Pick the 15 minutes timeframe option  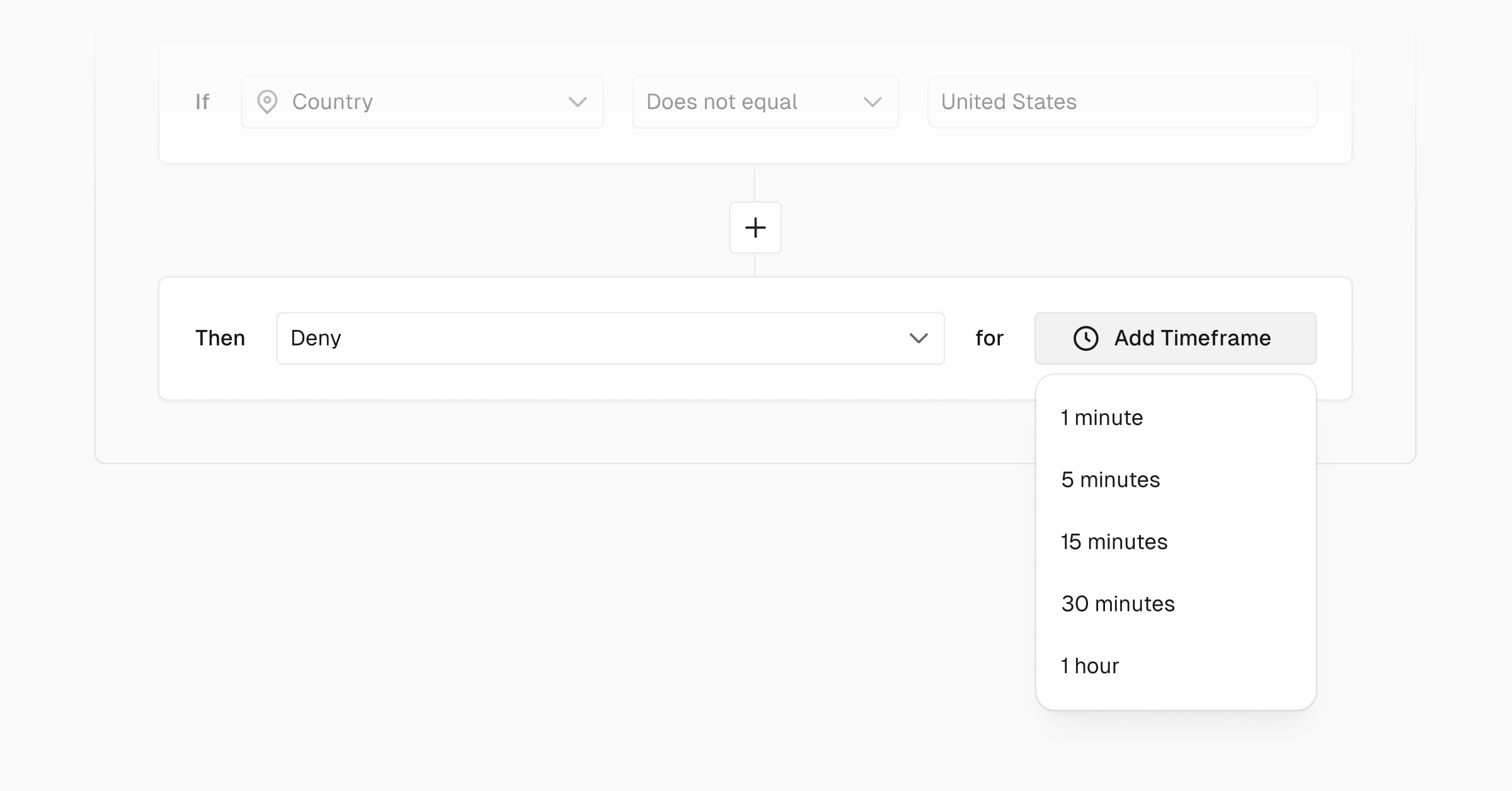tap(1114, 542)
